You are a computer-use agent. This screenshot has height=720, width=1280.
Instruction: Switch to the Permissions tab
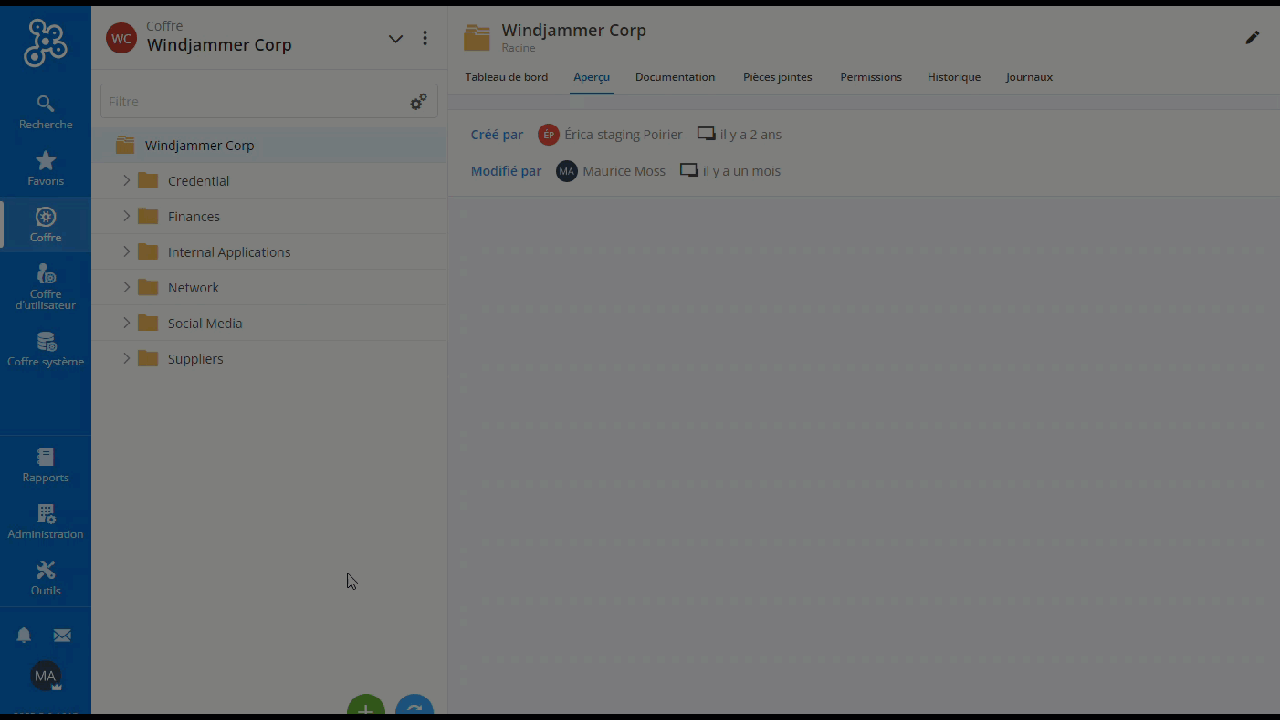pos(870,77)
